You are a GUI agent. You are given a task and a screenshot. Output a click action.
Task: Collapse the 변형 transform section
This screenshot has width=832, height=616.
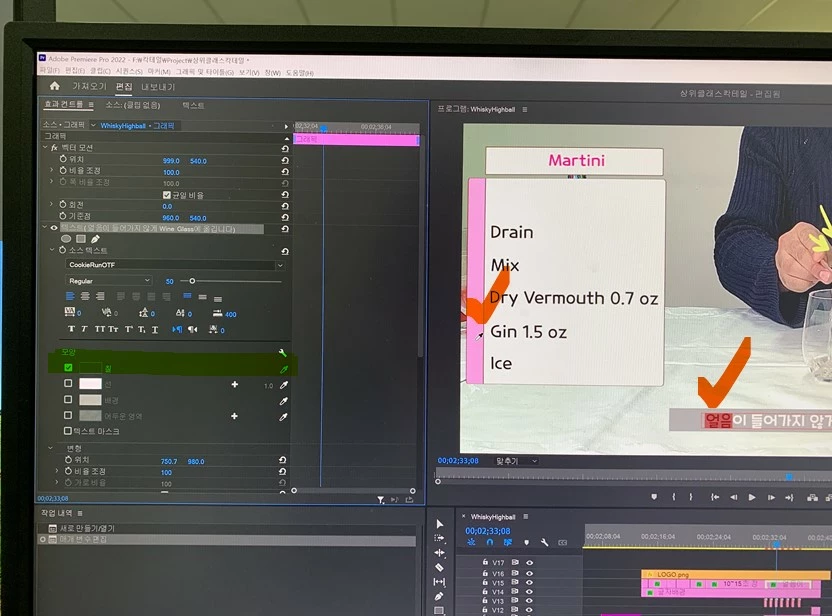(x=51, y=448)
